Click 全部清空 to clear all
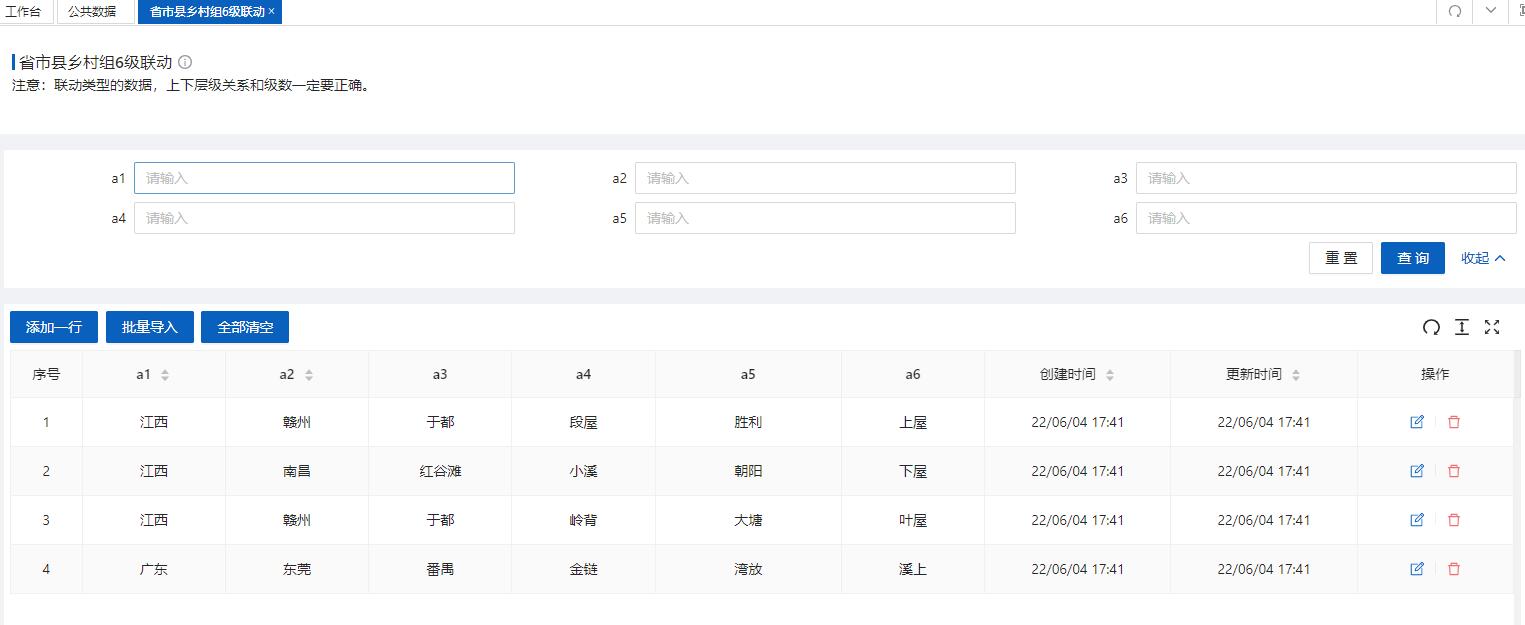 pyautogui.click(x=245, y=327)
